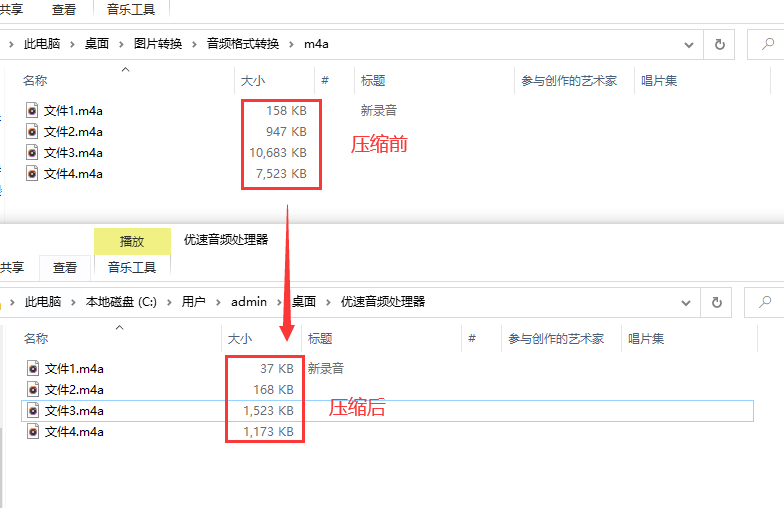This screenshot has height=508, width=784.
Task: Expand chevron after 此电脑 in lower address bar
Action: [x=73, y=302]
